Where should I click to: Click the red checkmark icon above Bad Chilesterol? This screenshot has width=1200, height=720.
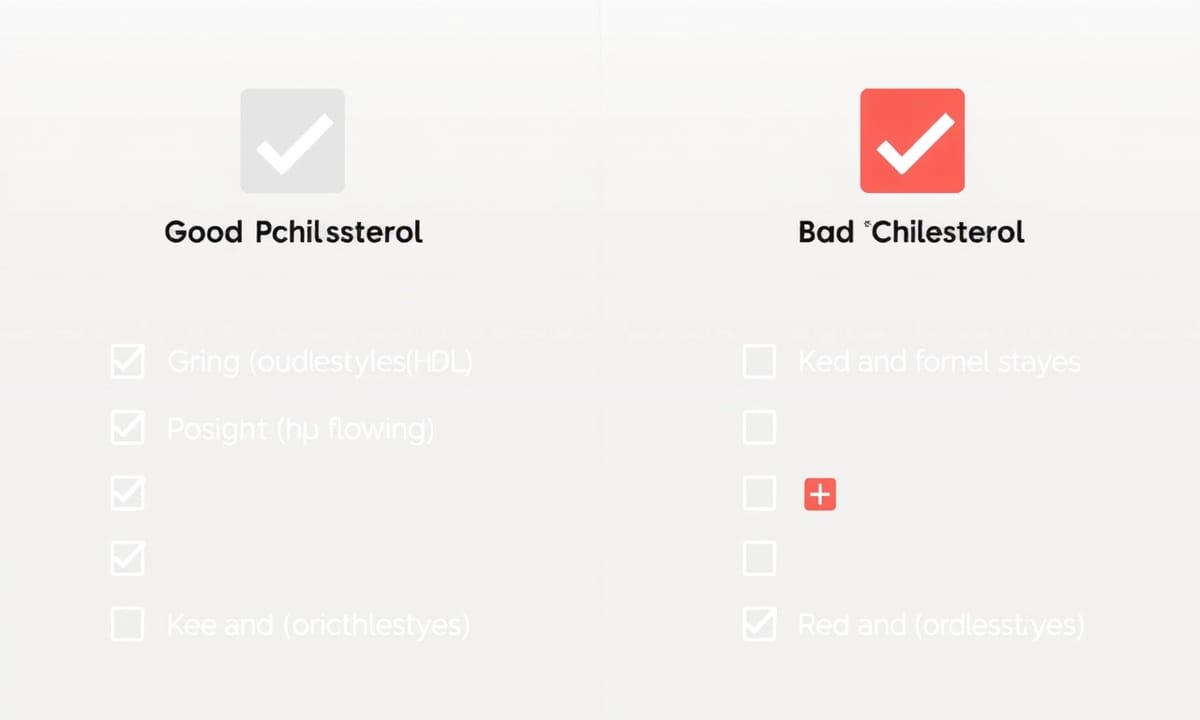coord(912,141)
